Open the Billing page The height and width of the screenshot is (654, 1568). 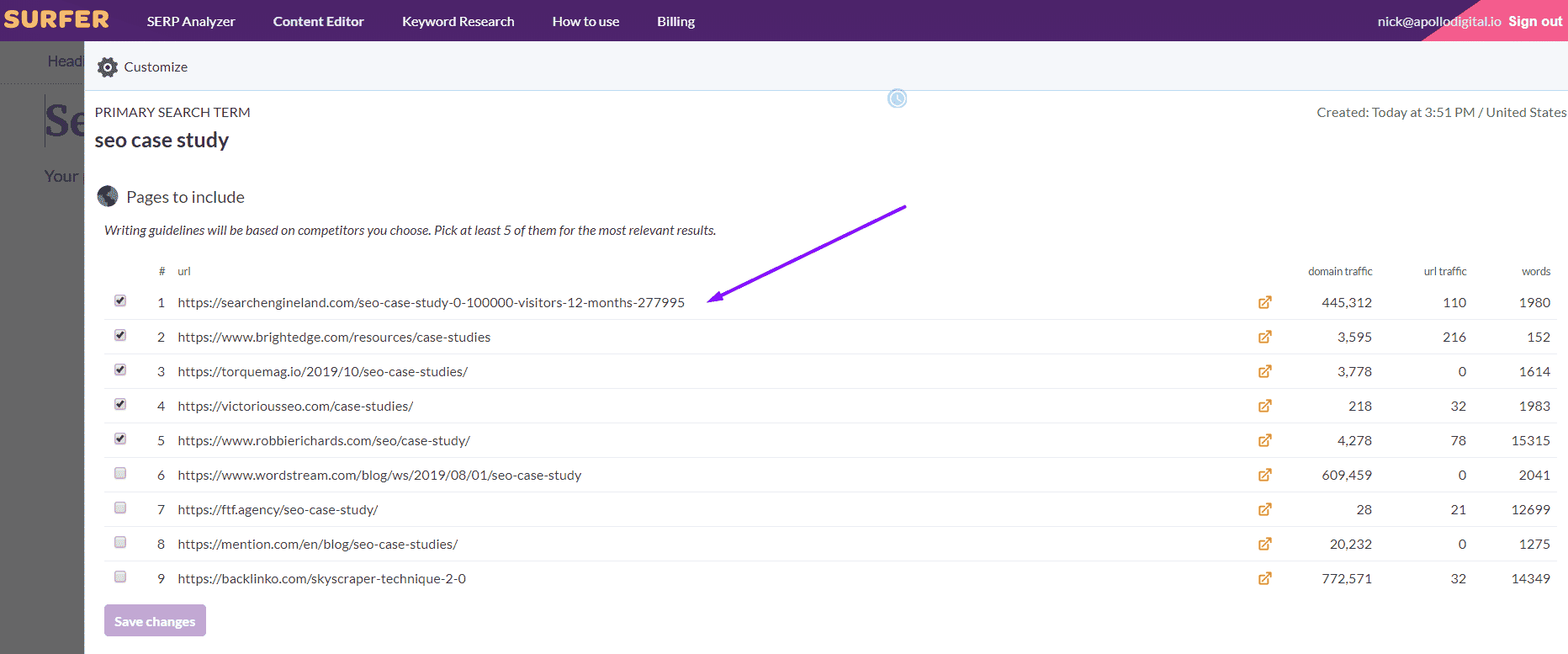(675, 22)
